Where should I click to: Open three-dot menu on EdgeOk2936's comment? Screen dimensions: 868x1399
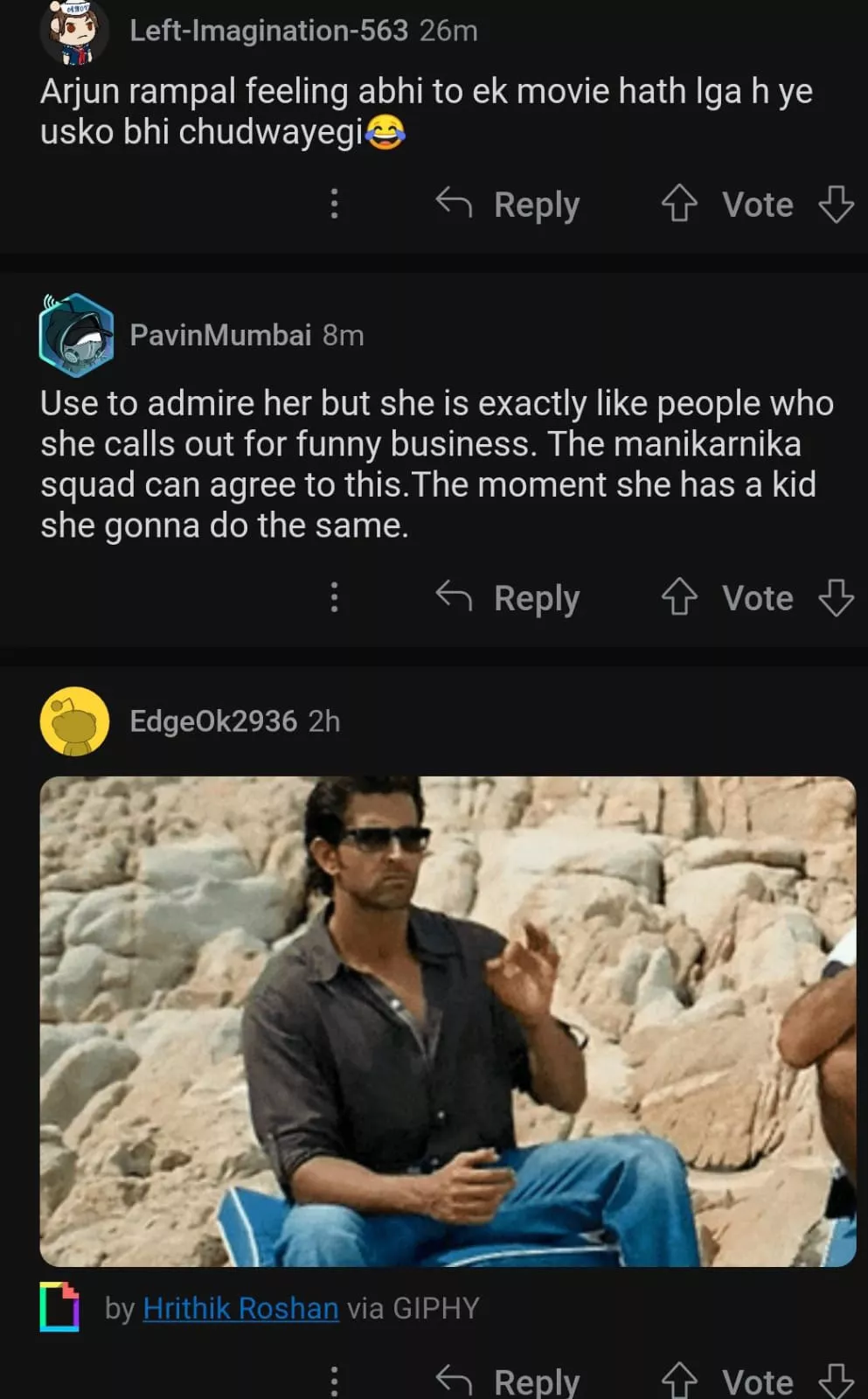click(x=334, y=1382)
